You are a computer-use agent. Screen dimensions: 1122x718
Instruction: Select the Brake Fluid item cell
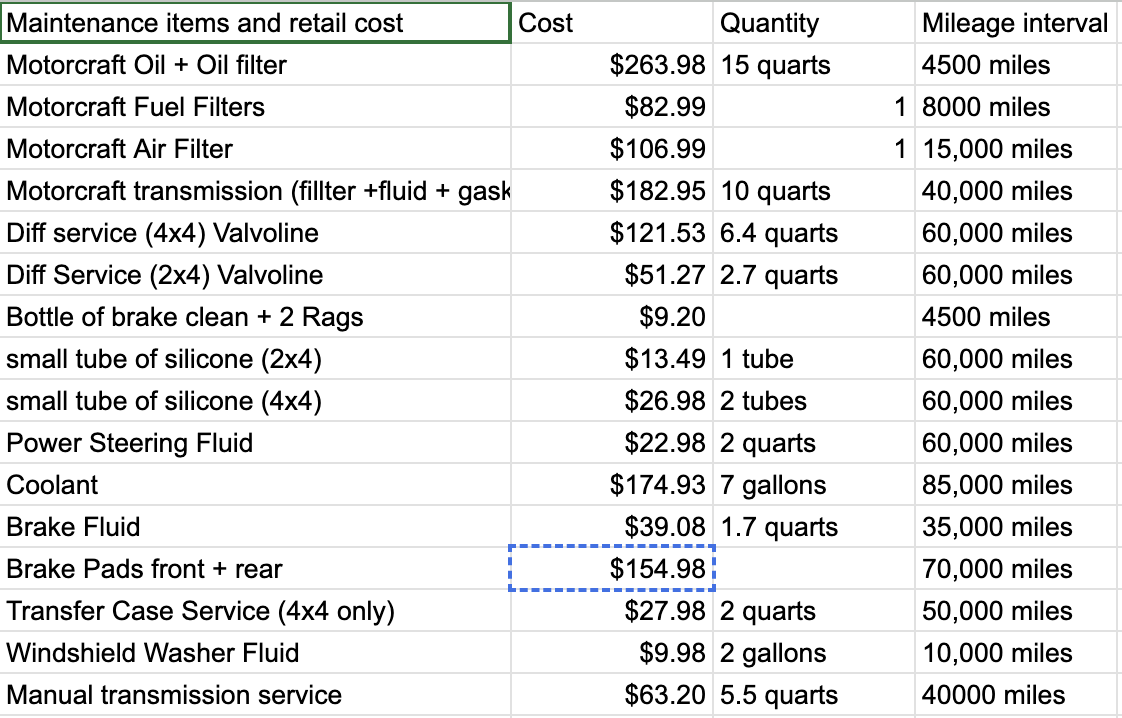pyautogui.click(x=255, y=527)
